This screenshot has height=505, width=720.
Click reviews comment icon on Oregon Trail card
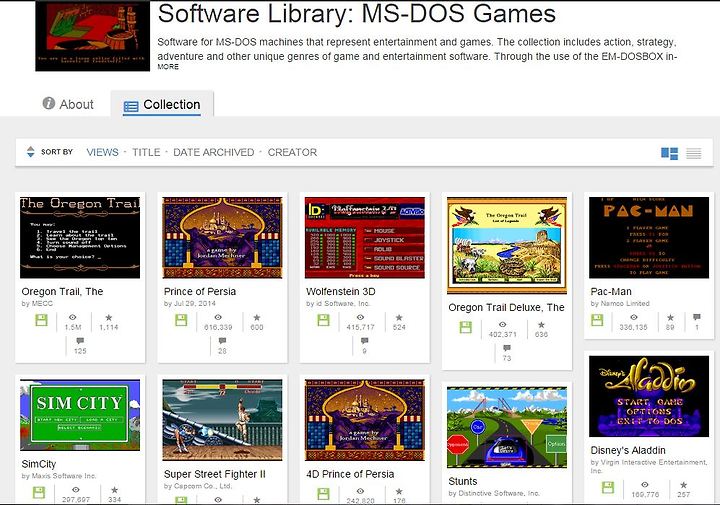[80, 341]
